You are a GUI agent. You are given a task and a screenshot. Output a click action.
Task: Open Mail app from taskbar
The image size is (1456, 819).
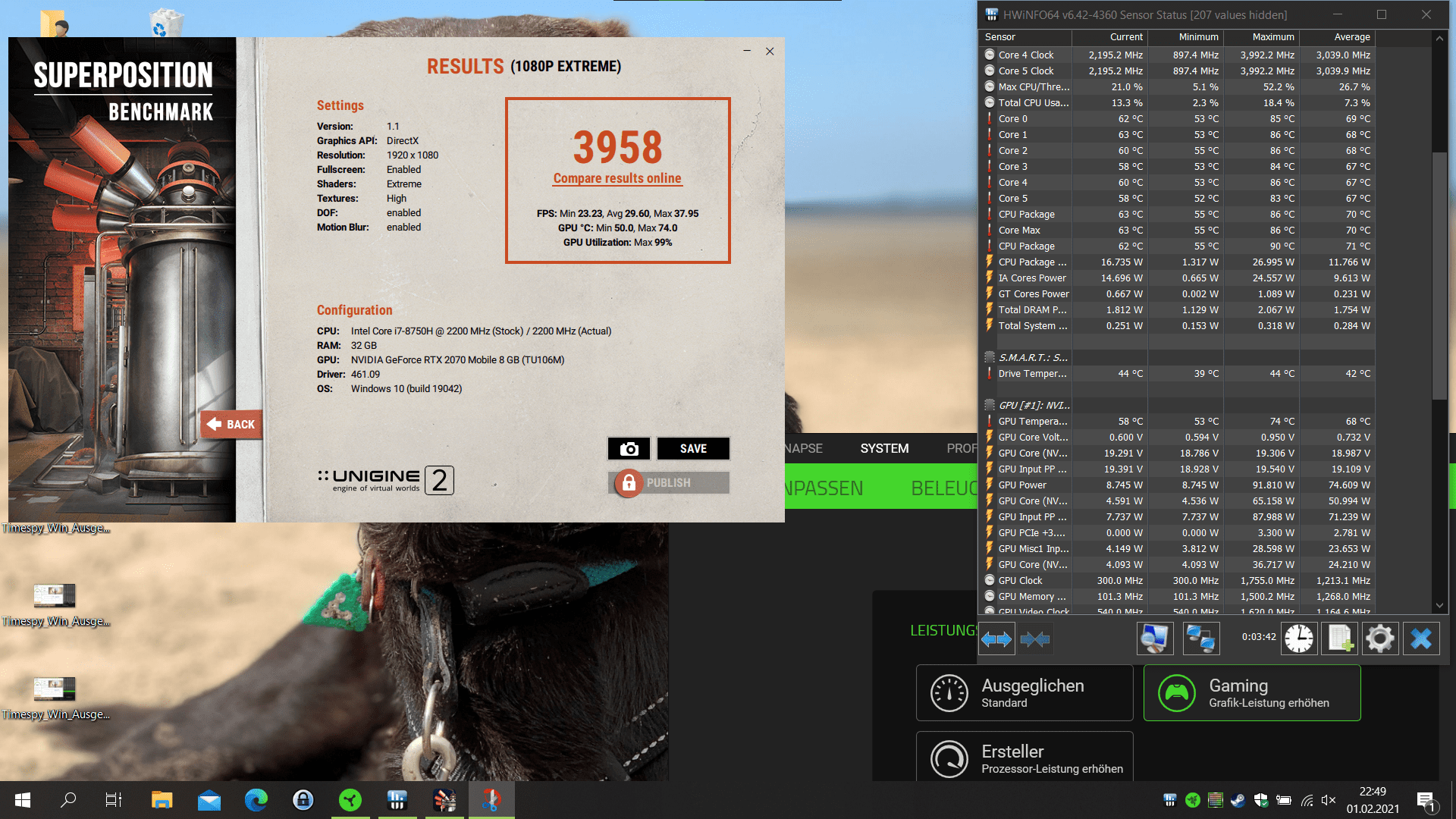coord(209,800)
